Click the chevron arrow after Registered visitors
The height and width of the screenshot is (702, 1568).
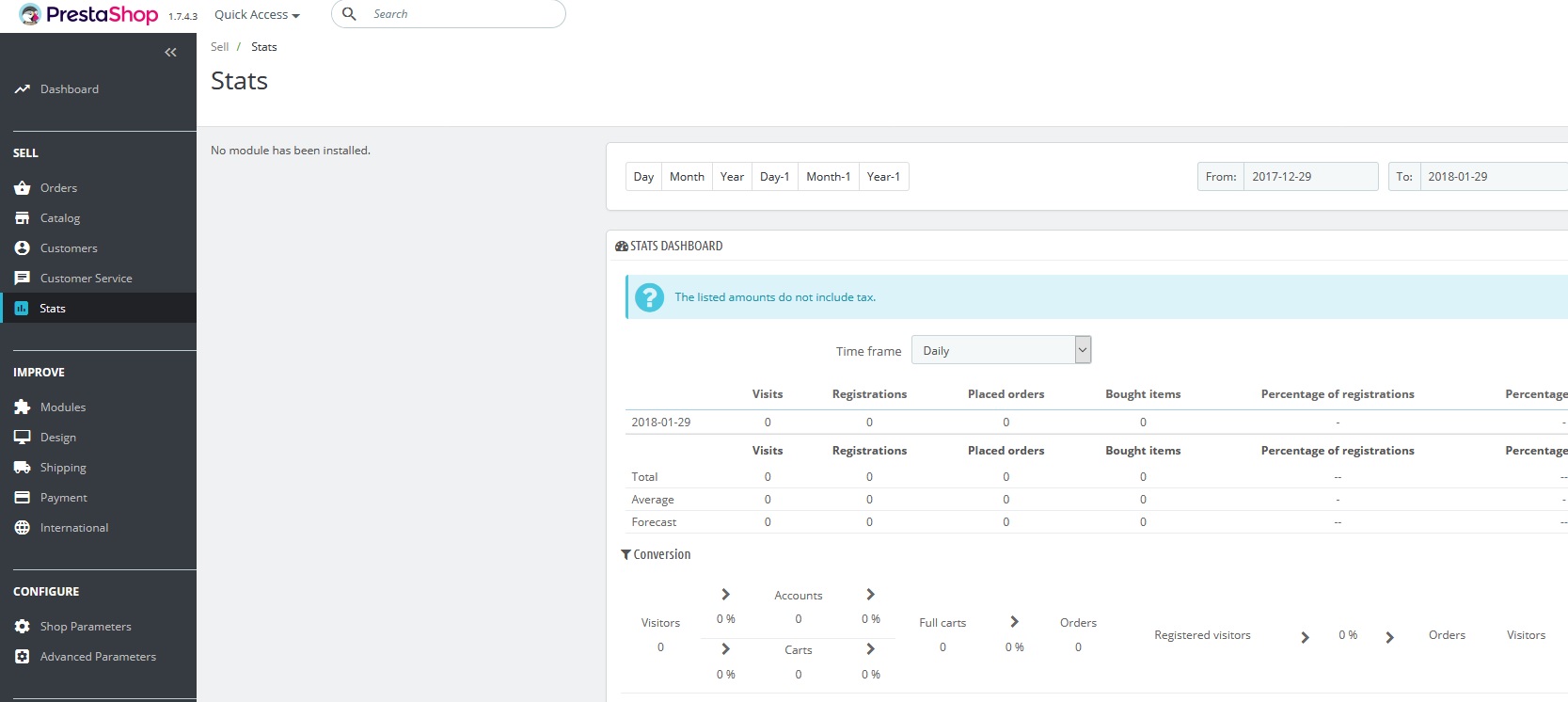(x=1305, y=638)
